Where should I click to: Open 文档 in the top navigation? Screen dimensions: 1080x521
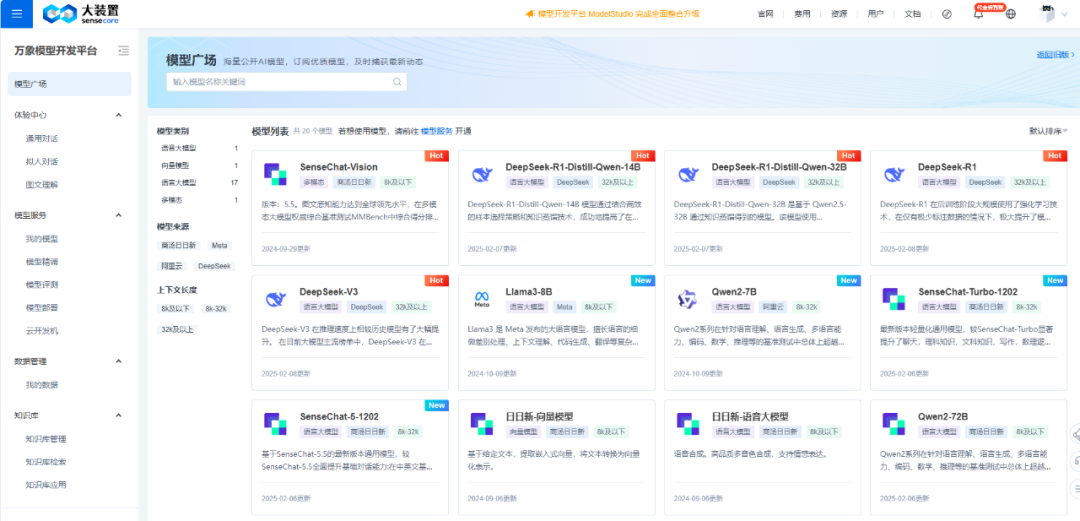pyautogui.click(x=912, y=14)
